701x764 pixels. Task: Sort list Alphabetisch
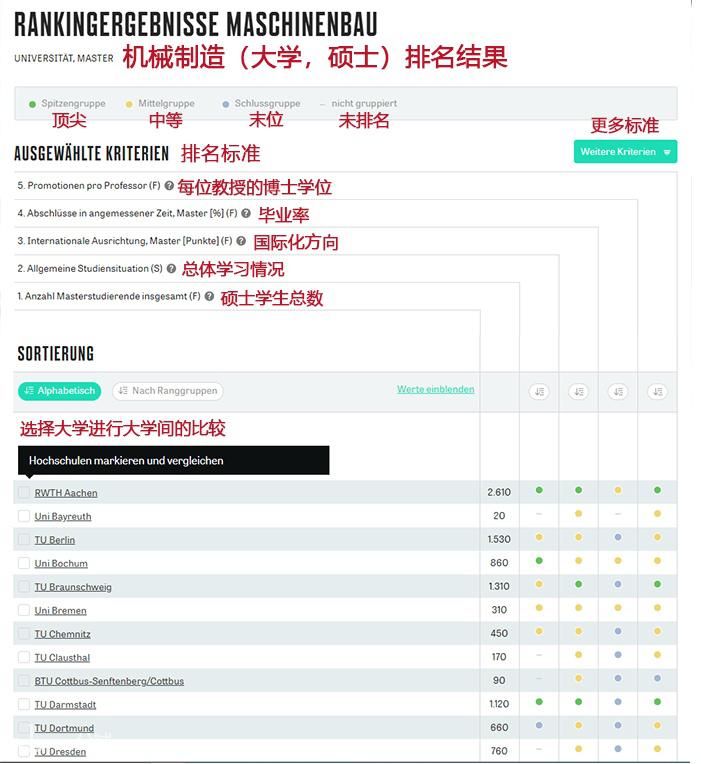coord(59,391)
